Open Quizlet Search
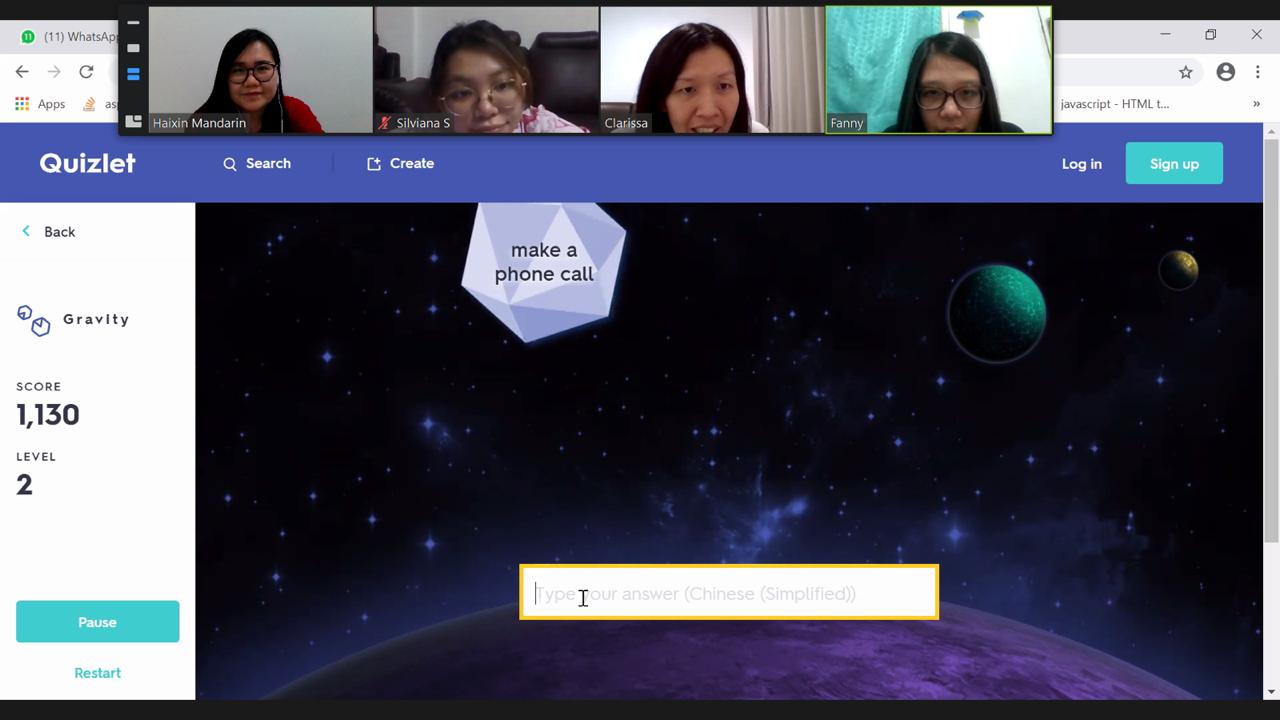This screenshot has width=1280, height=720. pos(257,163)
